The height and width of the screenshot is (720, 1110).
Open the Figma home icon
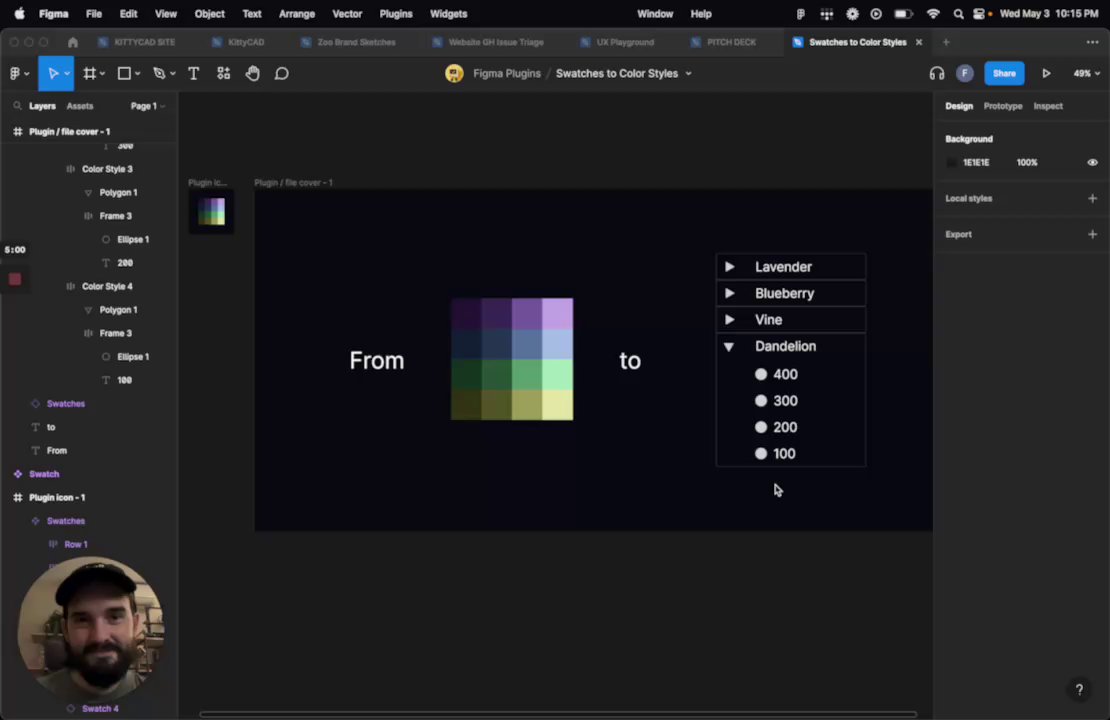pos(72,42)
